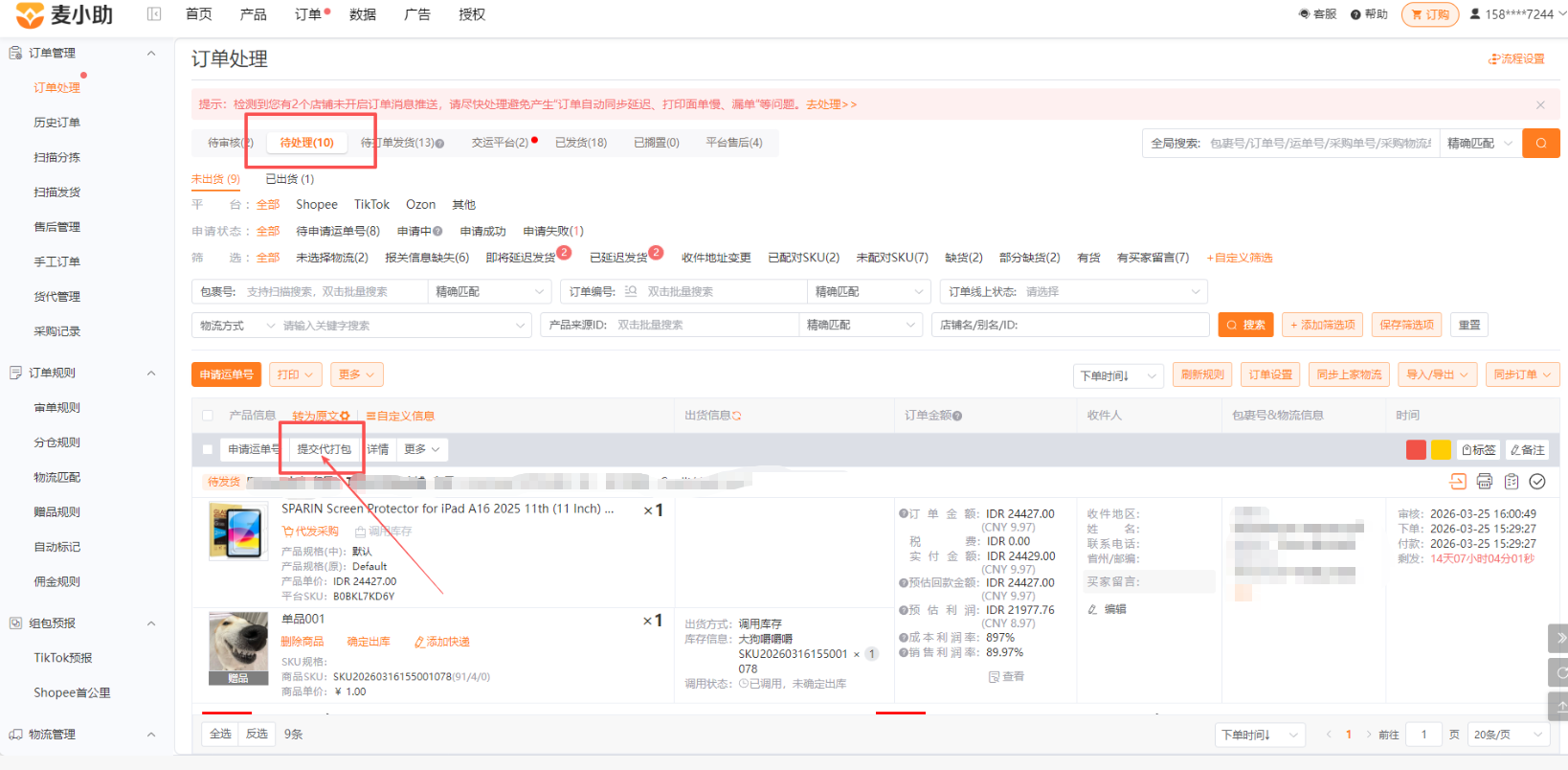
Task: Open the 导入/导出 dropdown
Action: (x=1438, y=374)
